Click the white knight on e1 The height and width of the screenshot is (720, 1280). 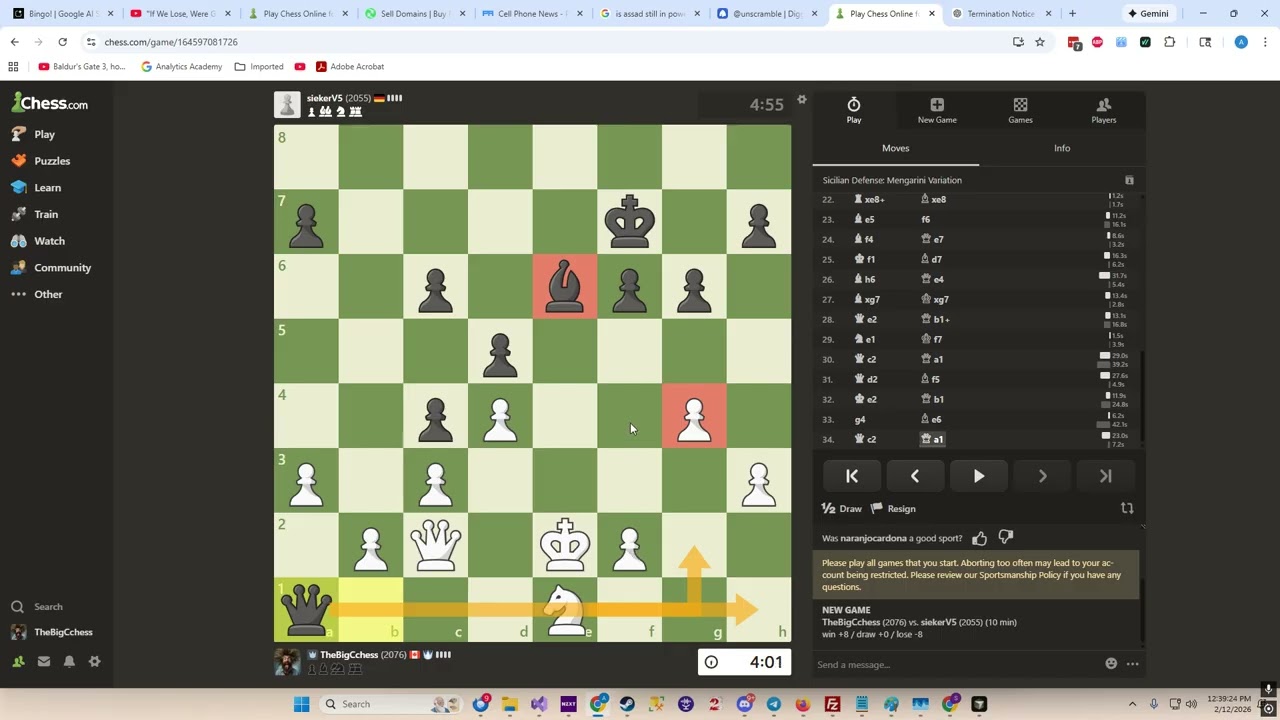click(564, 609)
